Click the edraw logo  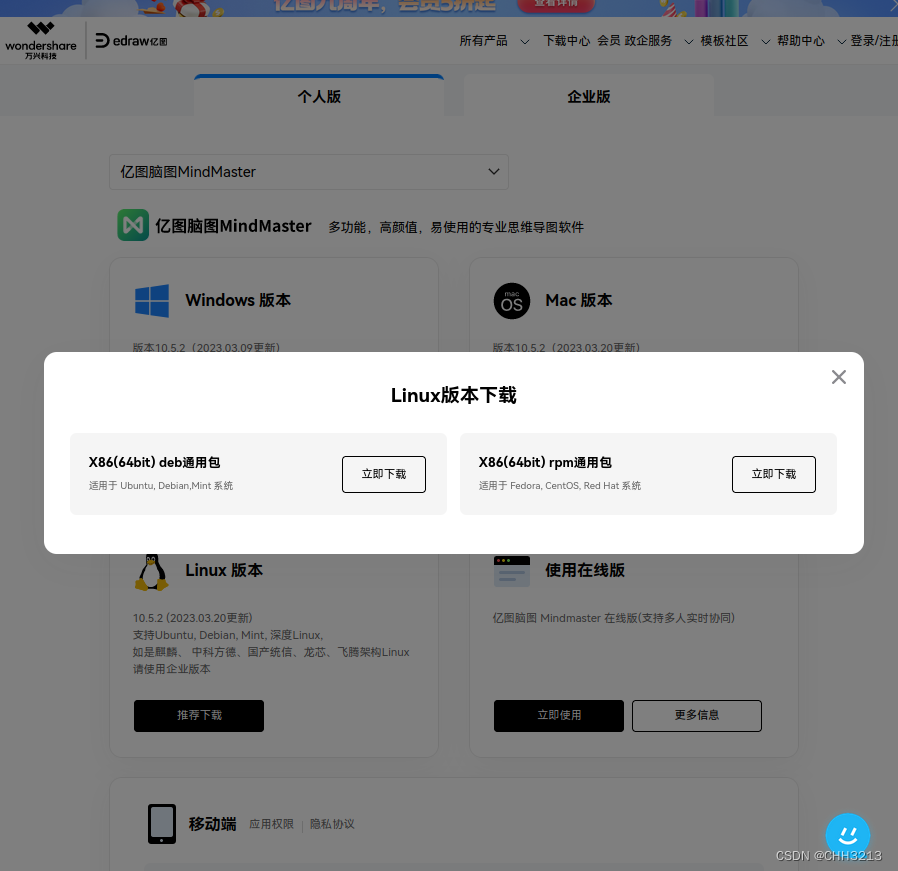[x=131, y=41]
